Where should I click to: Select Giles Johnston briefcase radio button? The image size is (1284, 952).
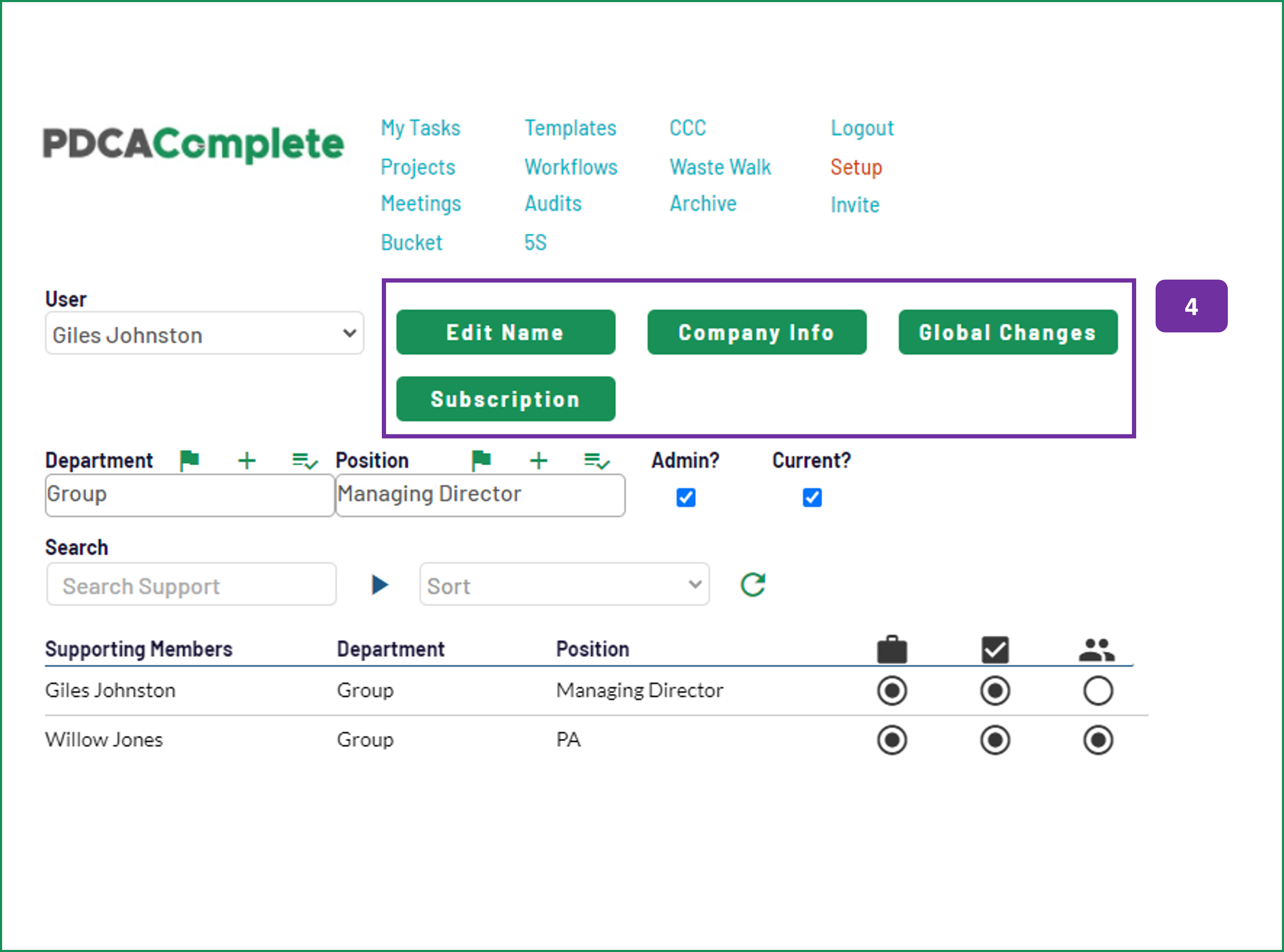click(x=892, y=691)
